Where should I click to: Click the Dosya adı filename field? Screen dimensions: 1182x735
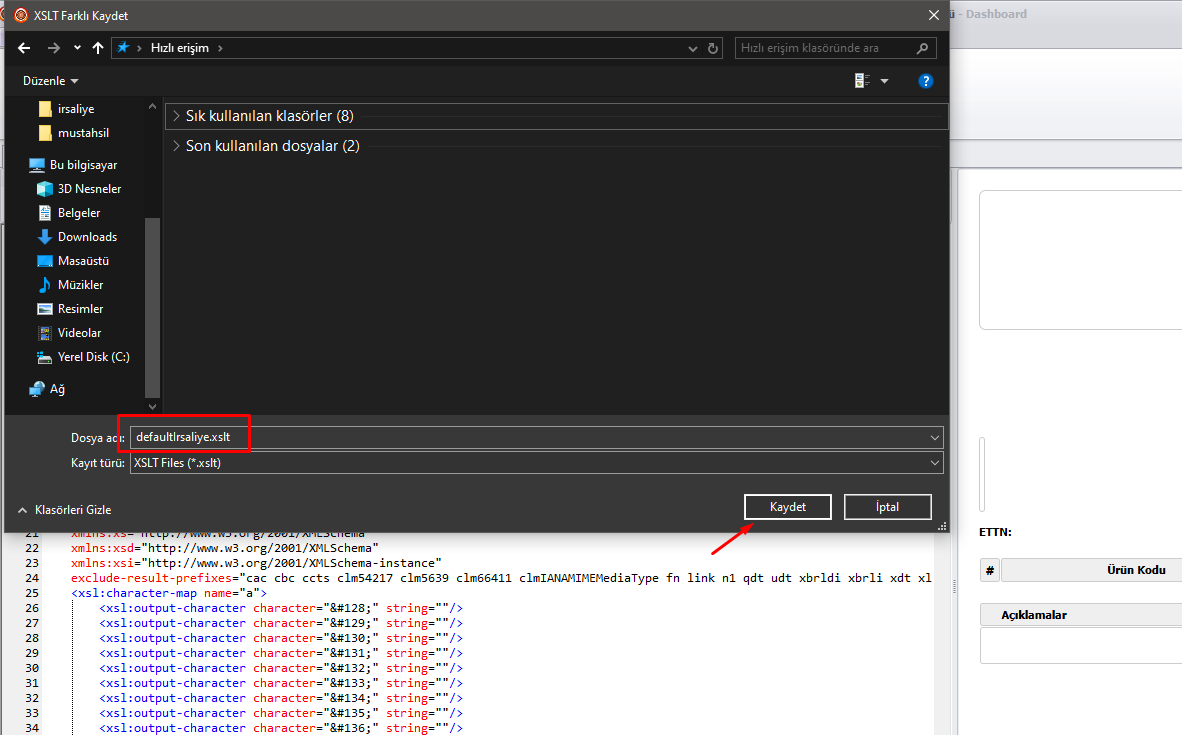pos(536,437)
